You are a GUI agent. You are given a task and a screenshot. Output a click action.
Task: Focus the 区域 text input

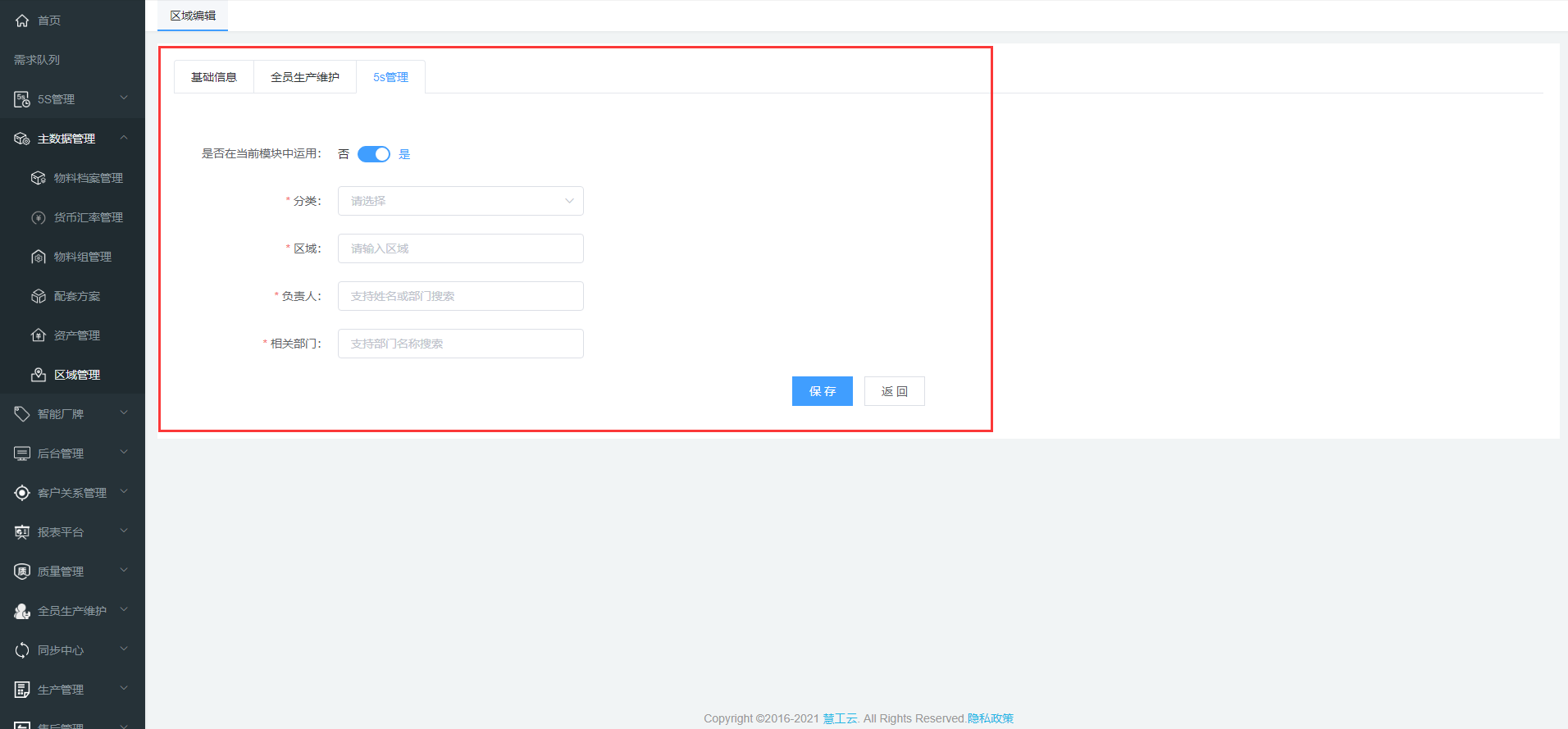tap(460, 248)
